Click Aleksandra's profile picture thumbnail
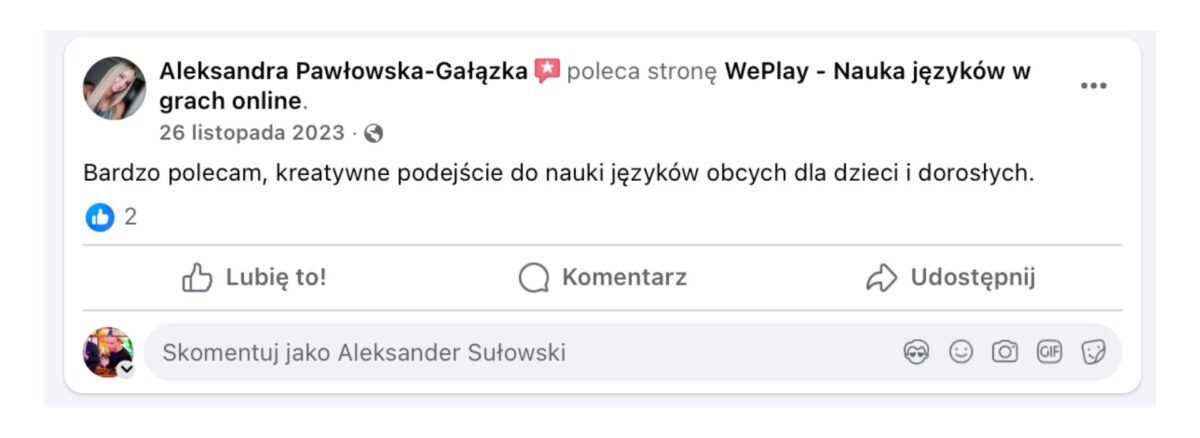1200x438 pixels. pyautogui.click(x=114, y=88)
